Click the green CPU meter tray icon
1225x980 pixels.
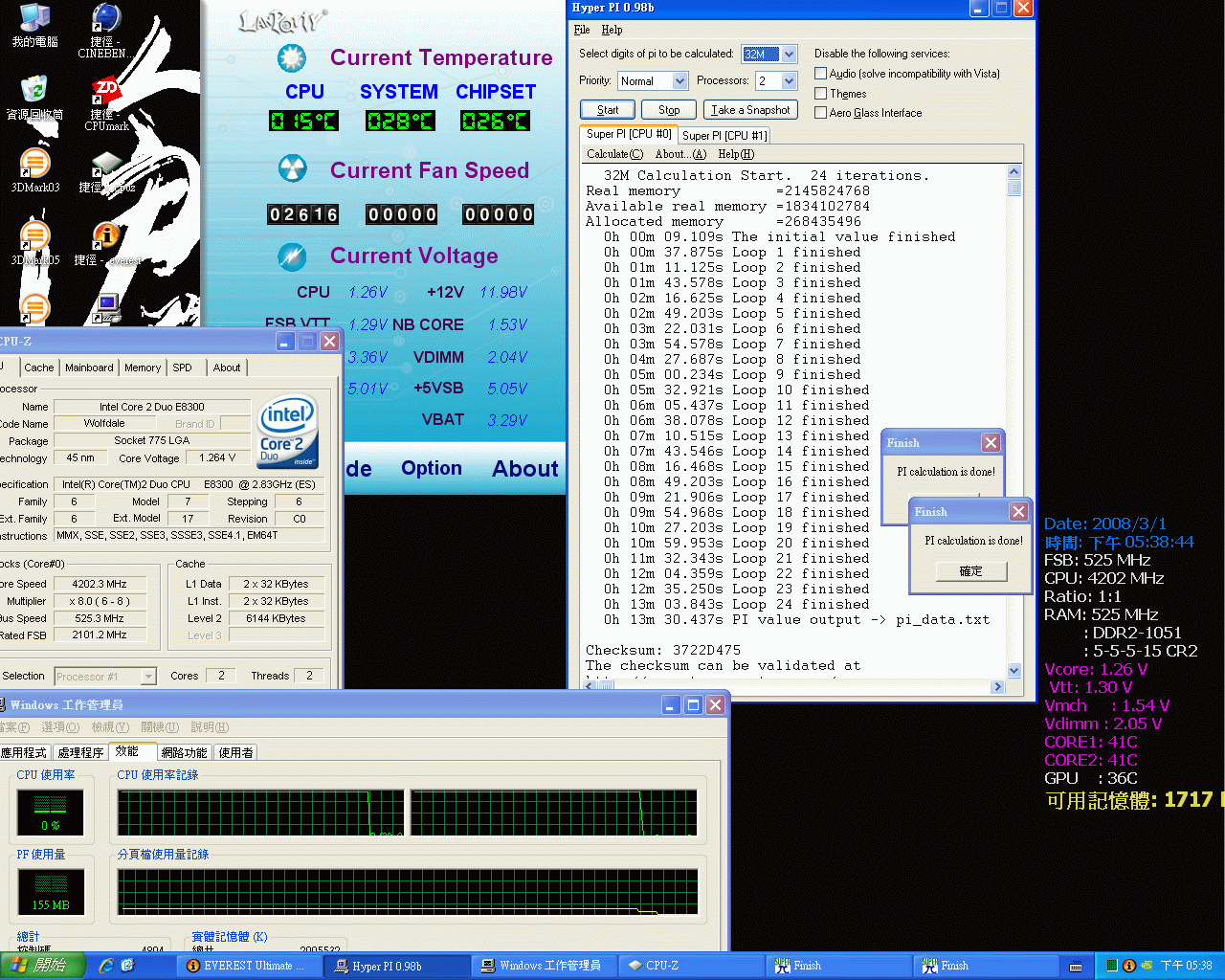(1112, 966)
